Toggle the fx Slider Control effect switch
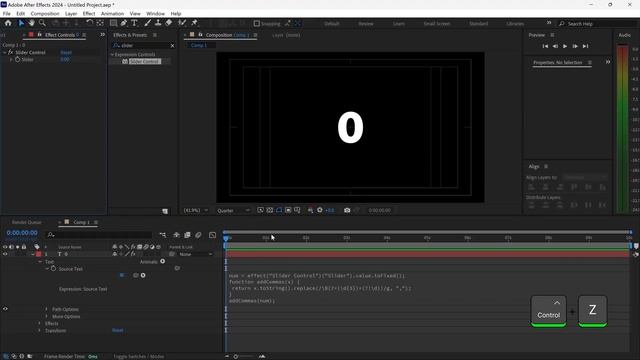 10,52
